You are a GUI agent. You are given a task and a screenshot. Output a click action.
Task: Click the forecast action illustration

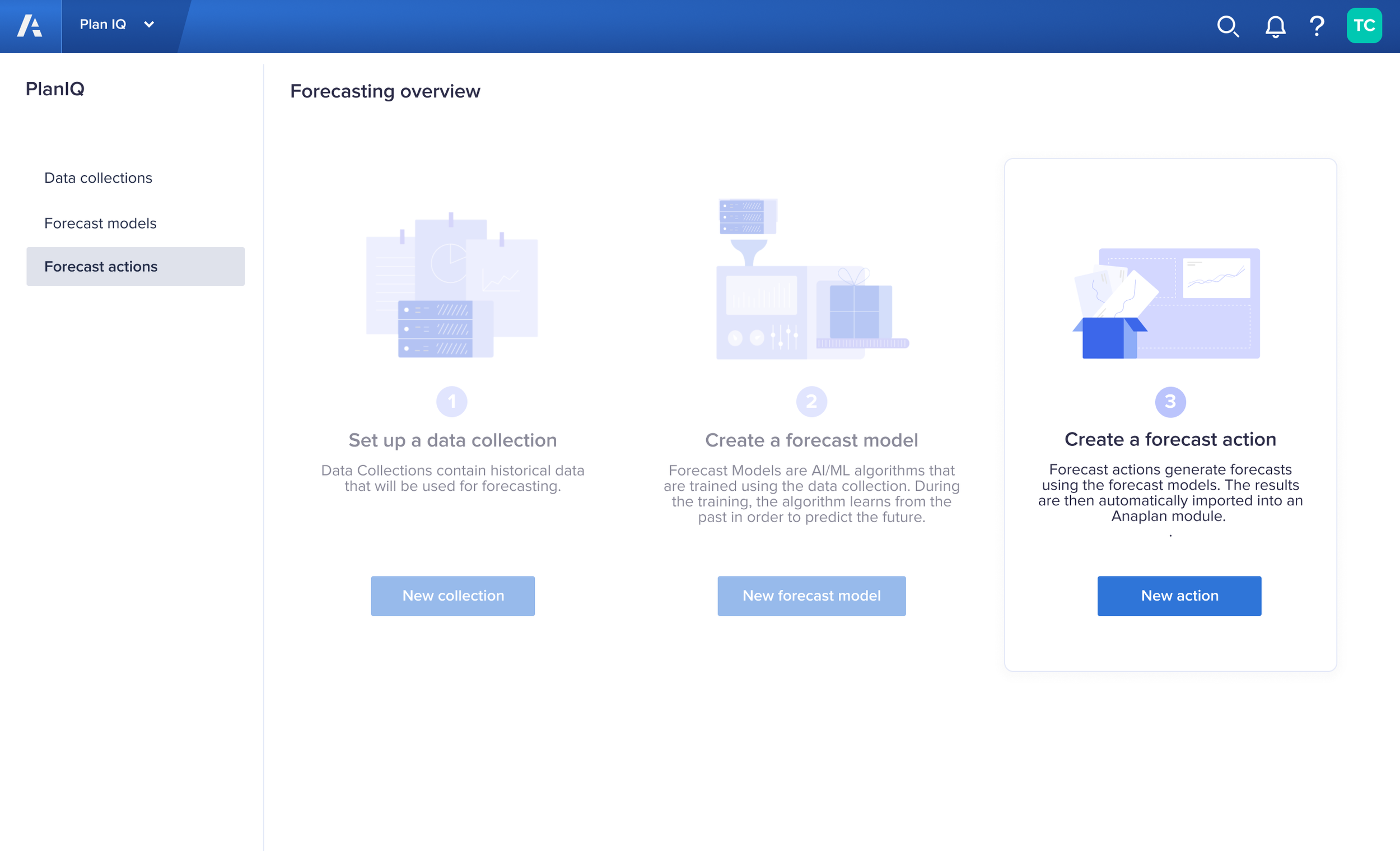click(x=1168, y=303)
